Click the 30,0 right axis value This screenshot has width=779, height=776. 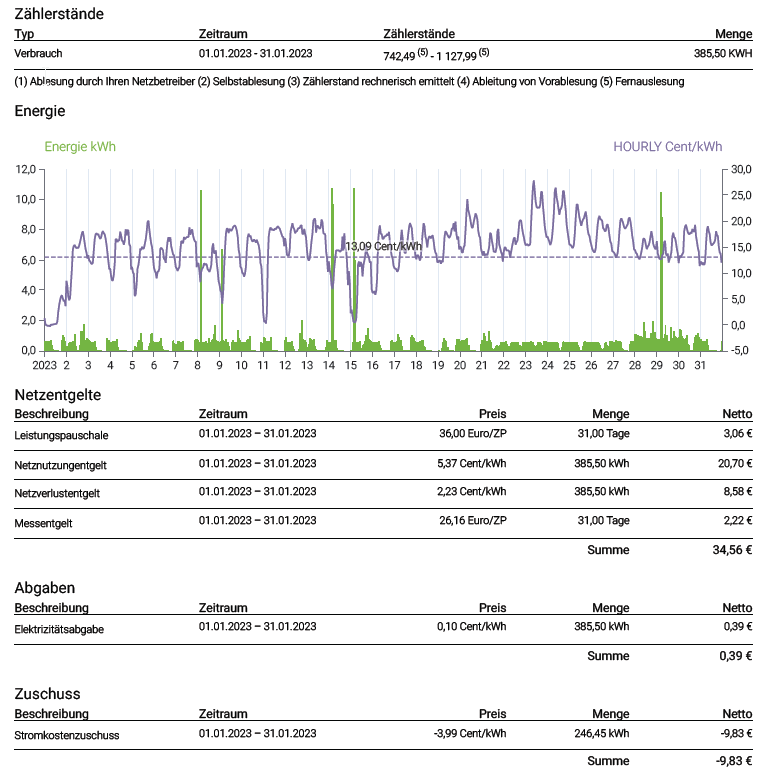741,169
